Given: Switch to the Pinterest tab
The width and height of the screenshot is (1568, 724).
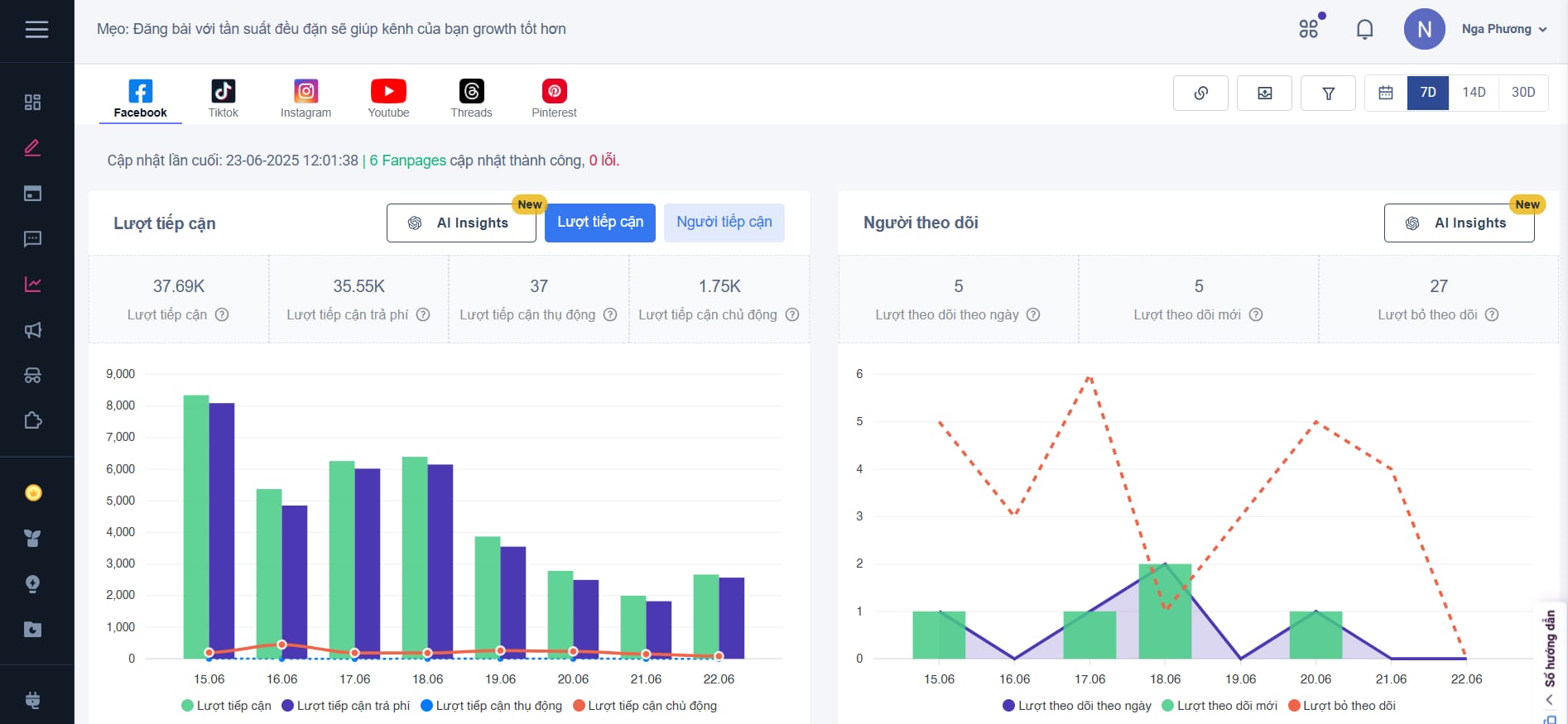Looking at the screenshot, I should click(554, 98).
